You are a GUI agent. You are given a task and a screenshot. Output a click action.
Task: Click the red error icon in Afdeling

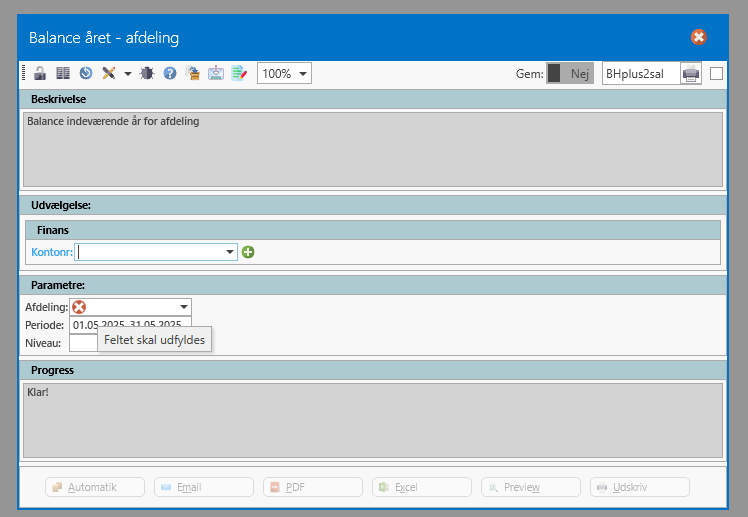pos(79,307)
